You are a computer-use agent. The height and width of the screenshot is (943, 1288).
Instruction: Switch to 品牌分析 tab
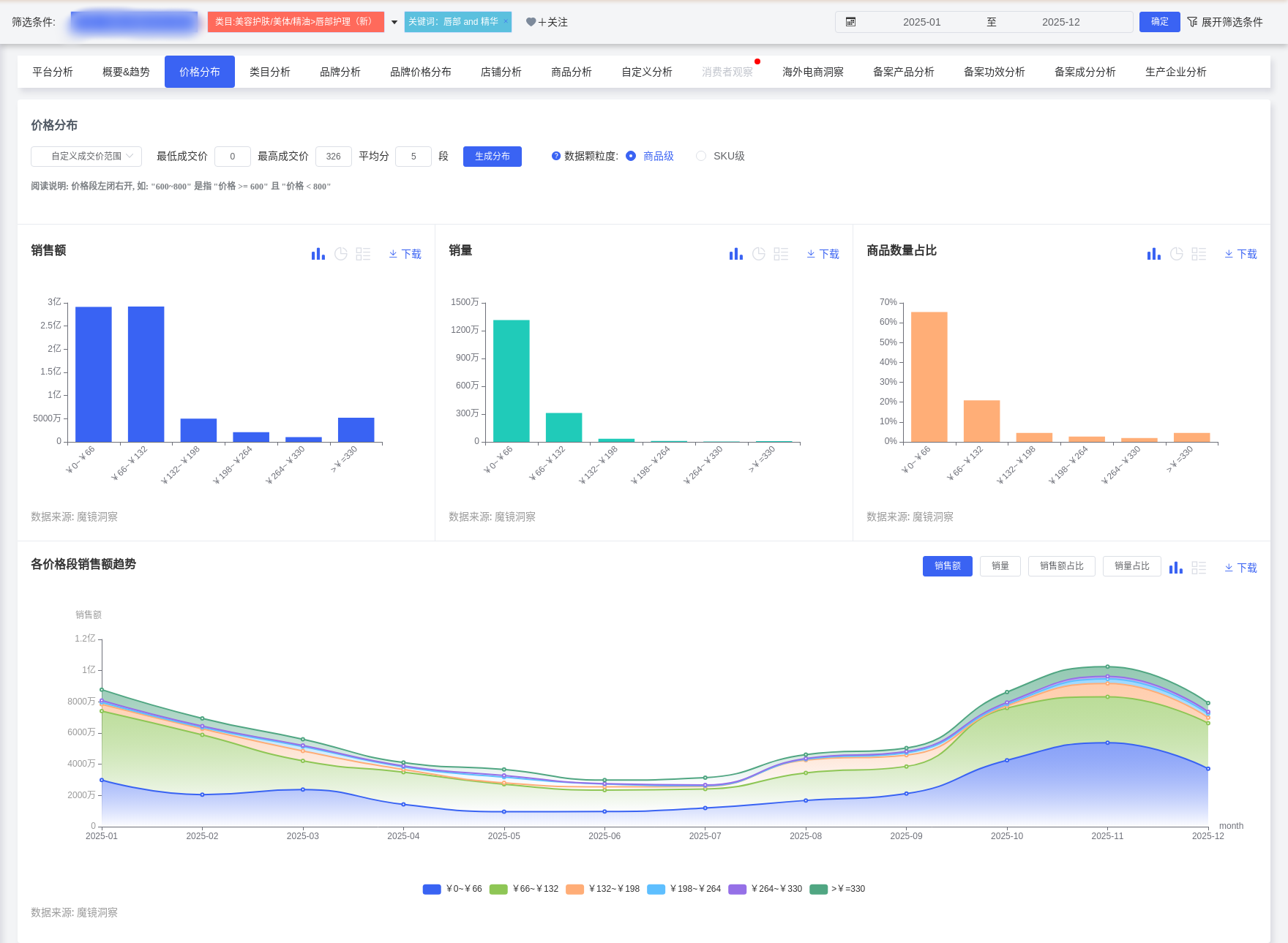[340, 72]
